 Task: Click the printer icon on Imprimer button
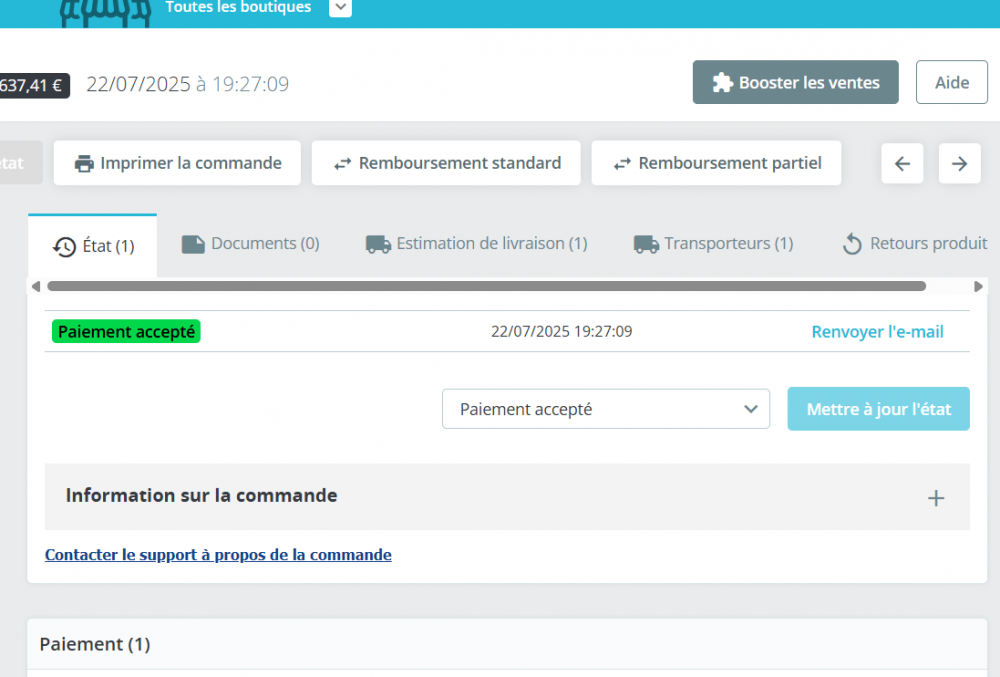[84, 164]
